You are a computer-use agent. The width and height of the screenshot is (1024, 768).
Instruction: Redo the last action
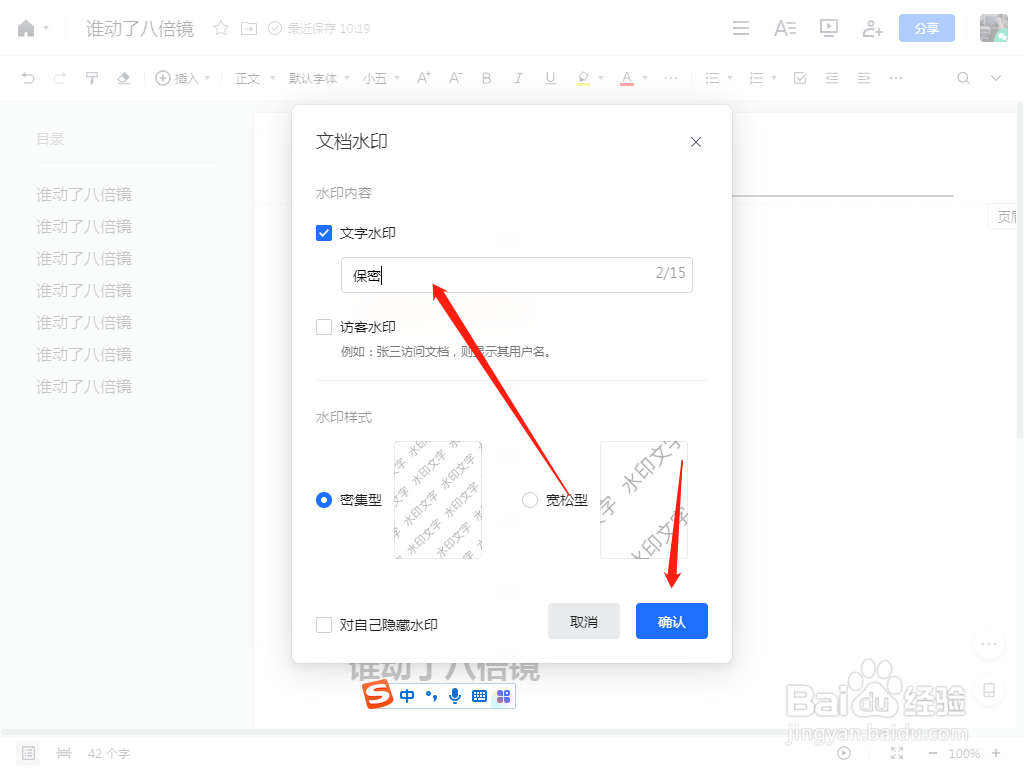click(59, 78)
